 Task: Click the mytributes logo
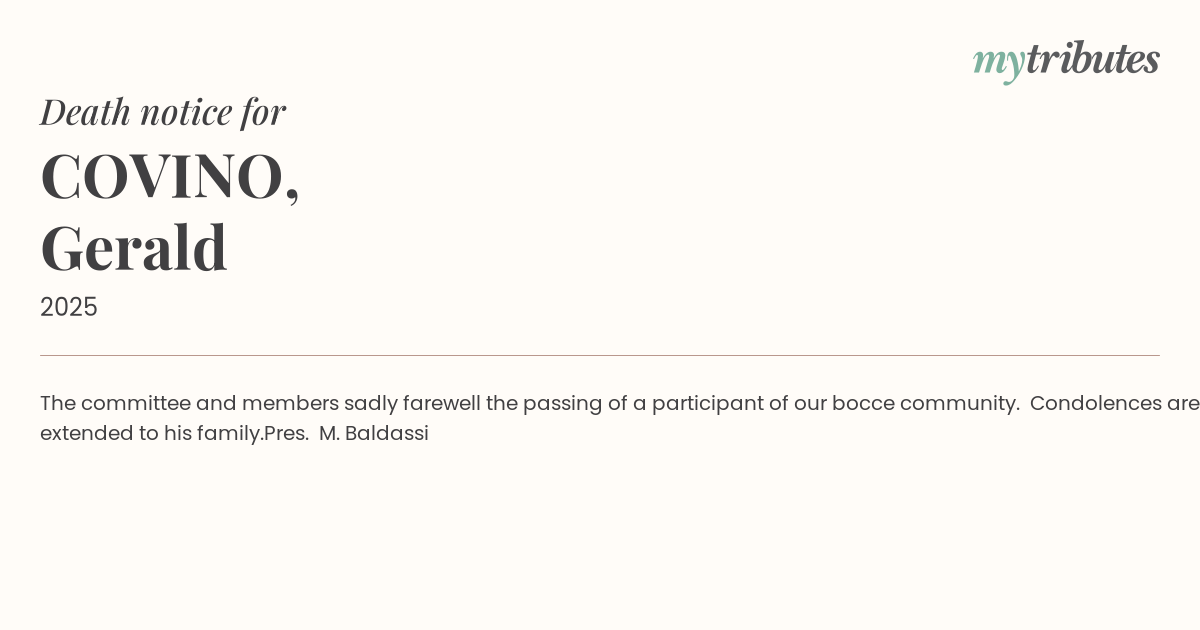pos(1066,60)
